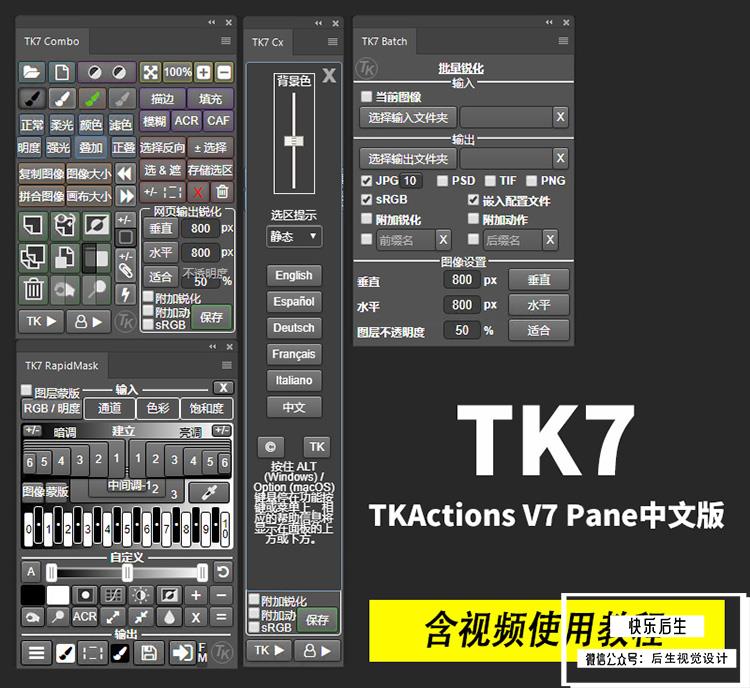
Task: Click the floppy disk save icon in RapidMask
Action: 148,653
